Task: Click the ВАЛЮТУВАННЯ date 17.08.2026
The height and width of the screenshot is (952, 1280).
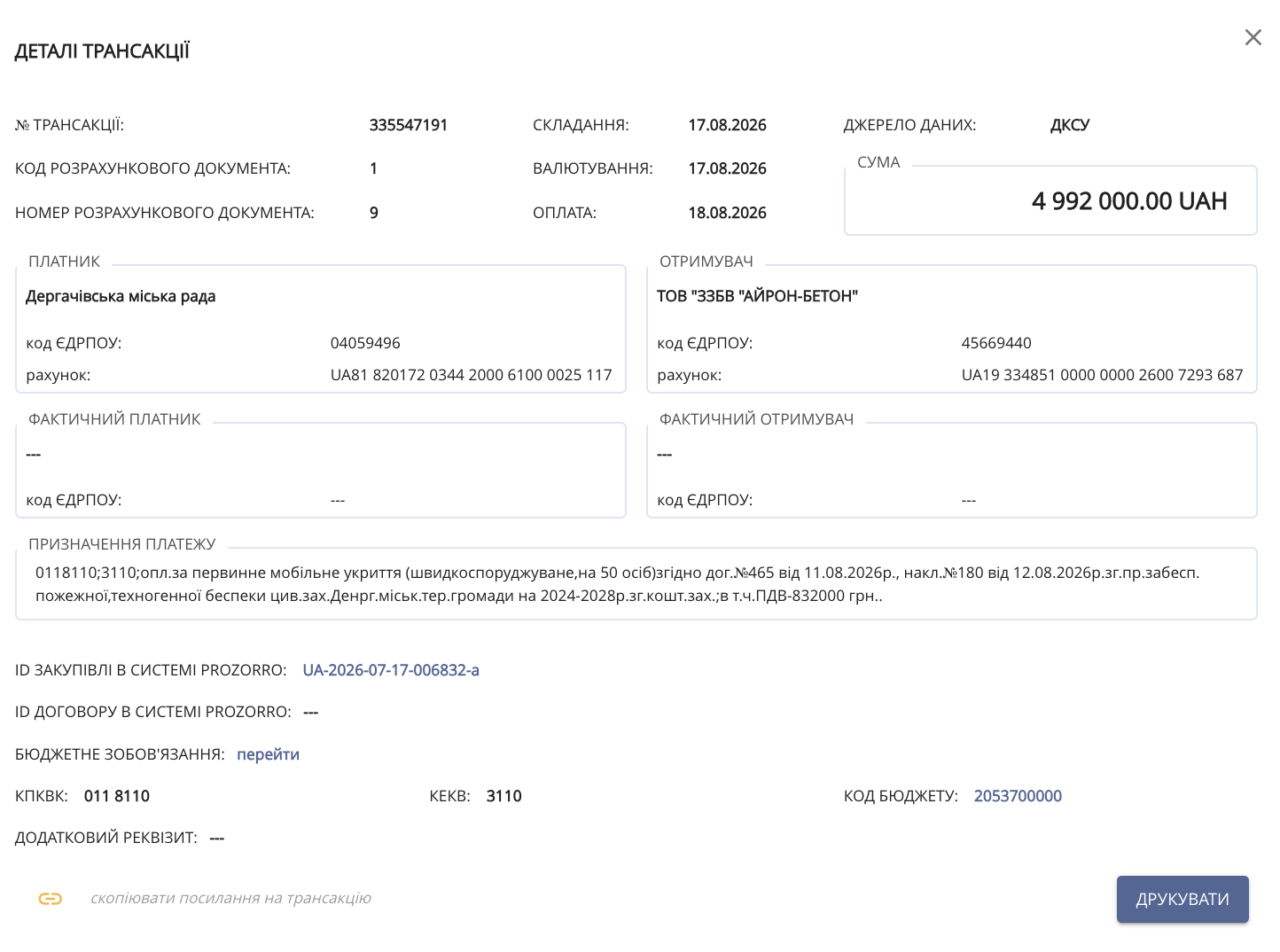Action: coord(727,168)
